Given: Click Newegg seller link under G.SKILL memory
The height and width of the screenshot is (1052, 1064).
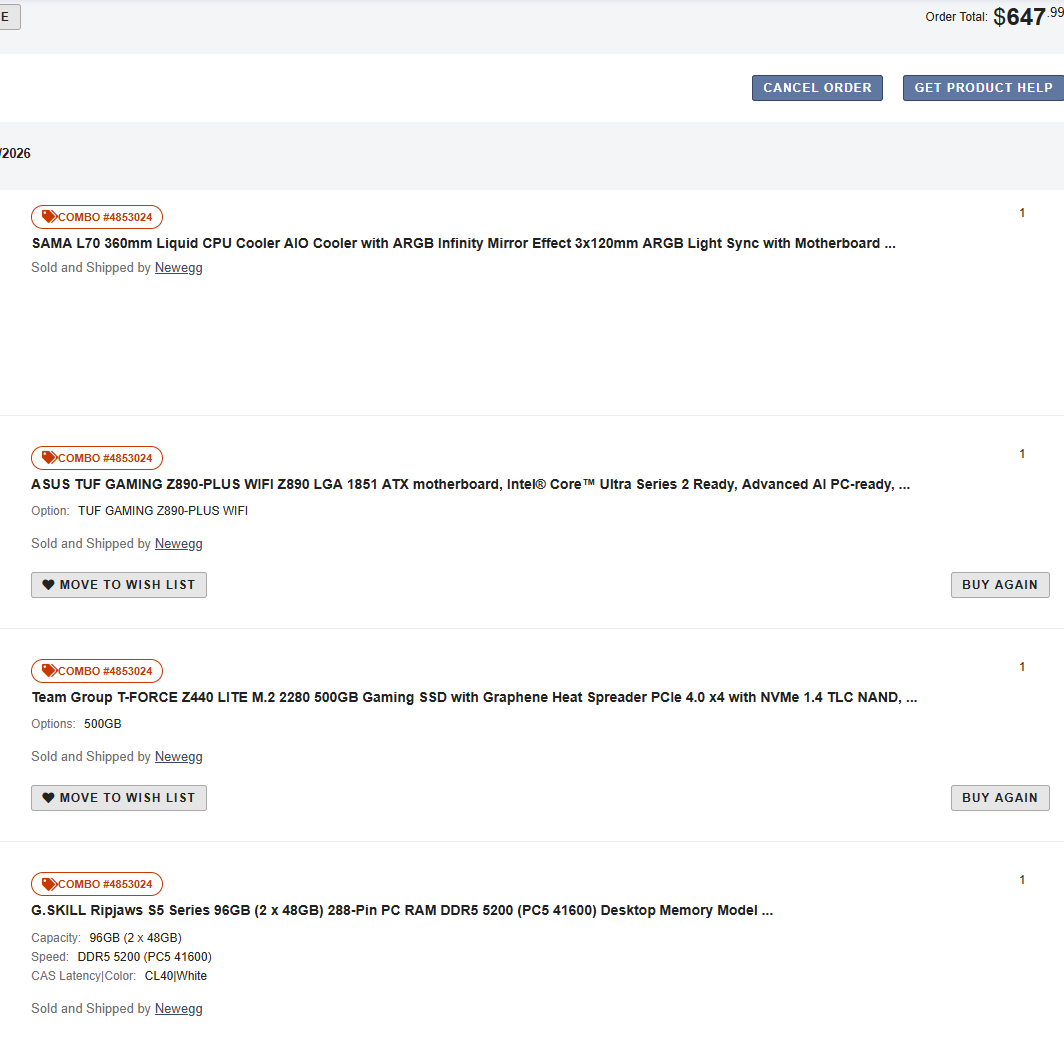Looking at the screenshot, I should click(178, 1009).
